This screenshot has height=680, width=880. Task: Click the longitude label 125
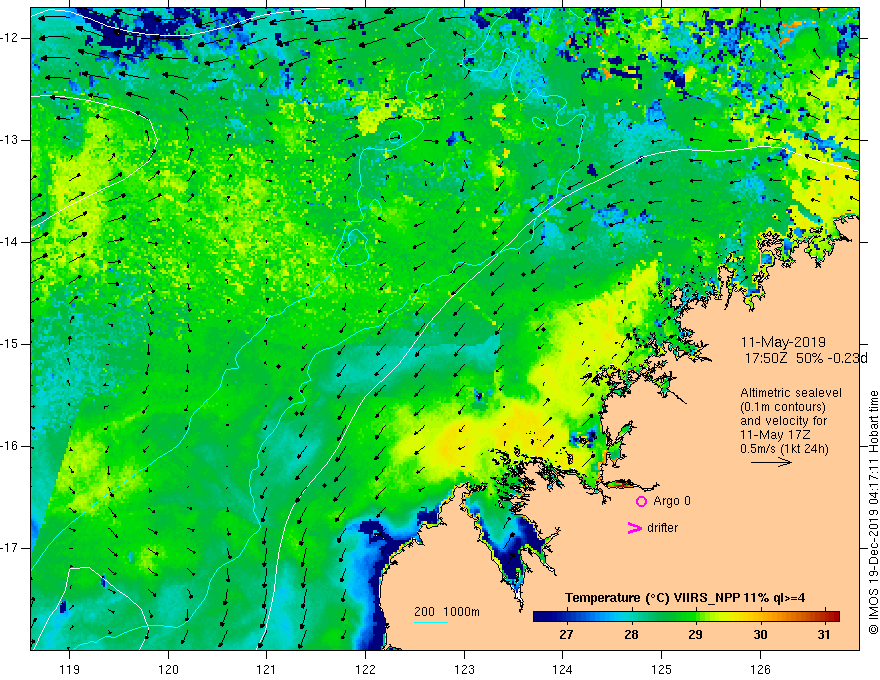coord(661,669)
